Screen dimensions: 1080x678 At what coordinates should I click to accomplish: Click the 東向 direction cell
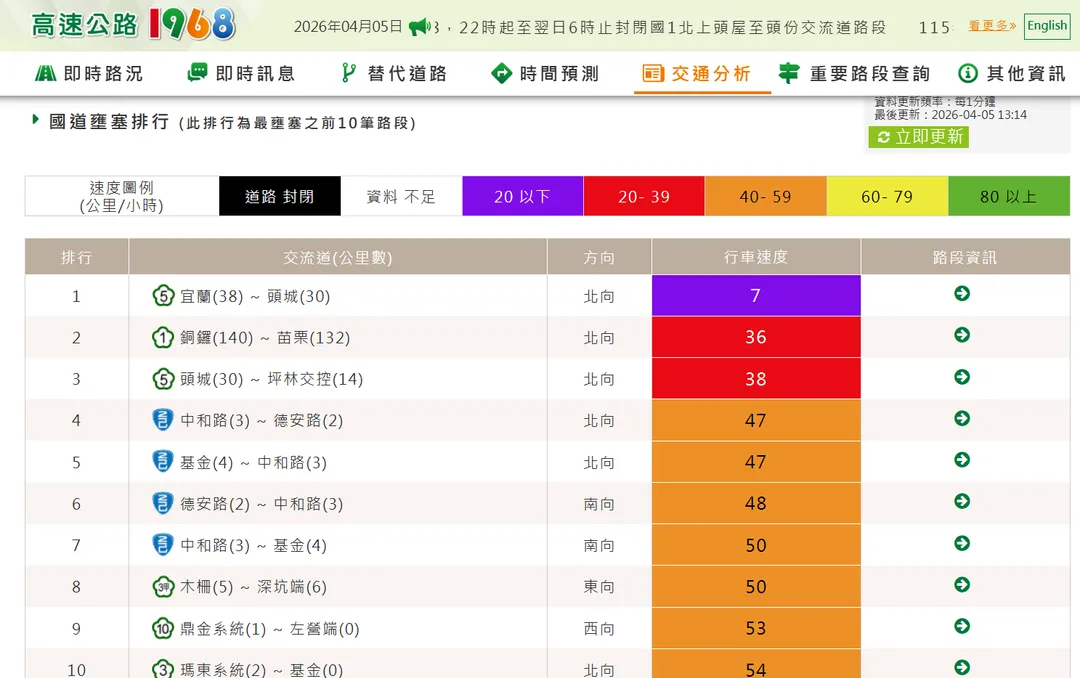pos(599,586)
